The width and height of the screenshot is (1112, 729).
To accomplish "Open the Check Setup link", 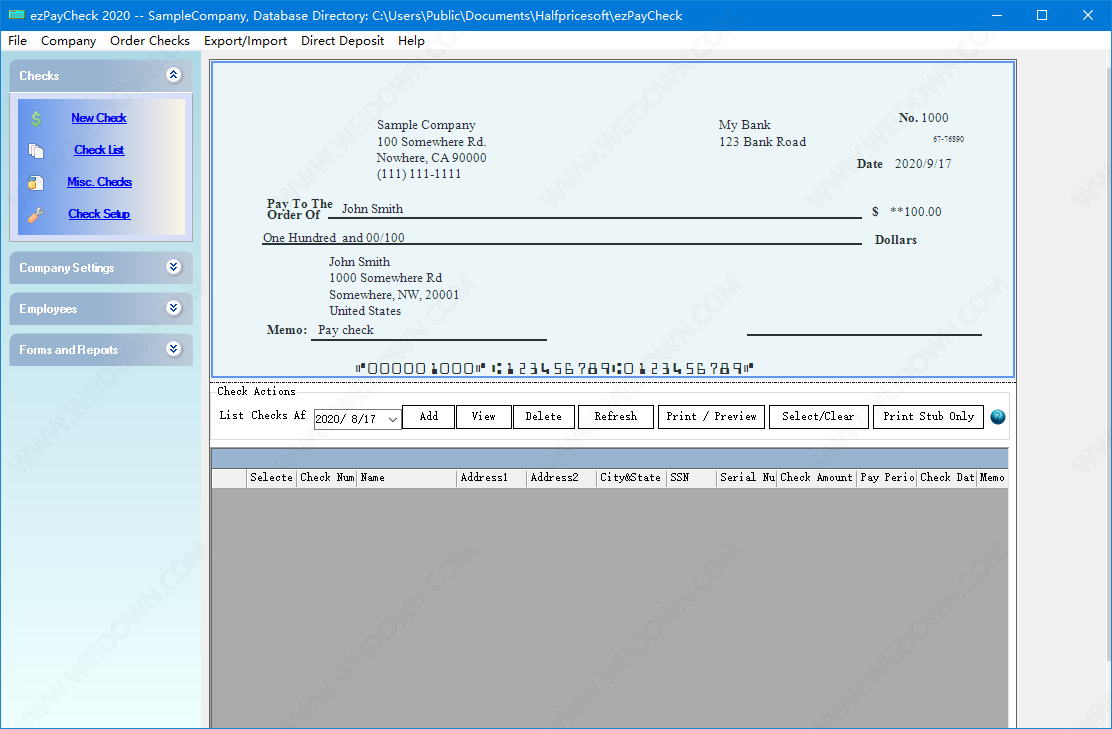I will click(x=99, y=213).
